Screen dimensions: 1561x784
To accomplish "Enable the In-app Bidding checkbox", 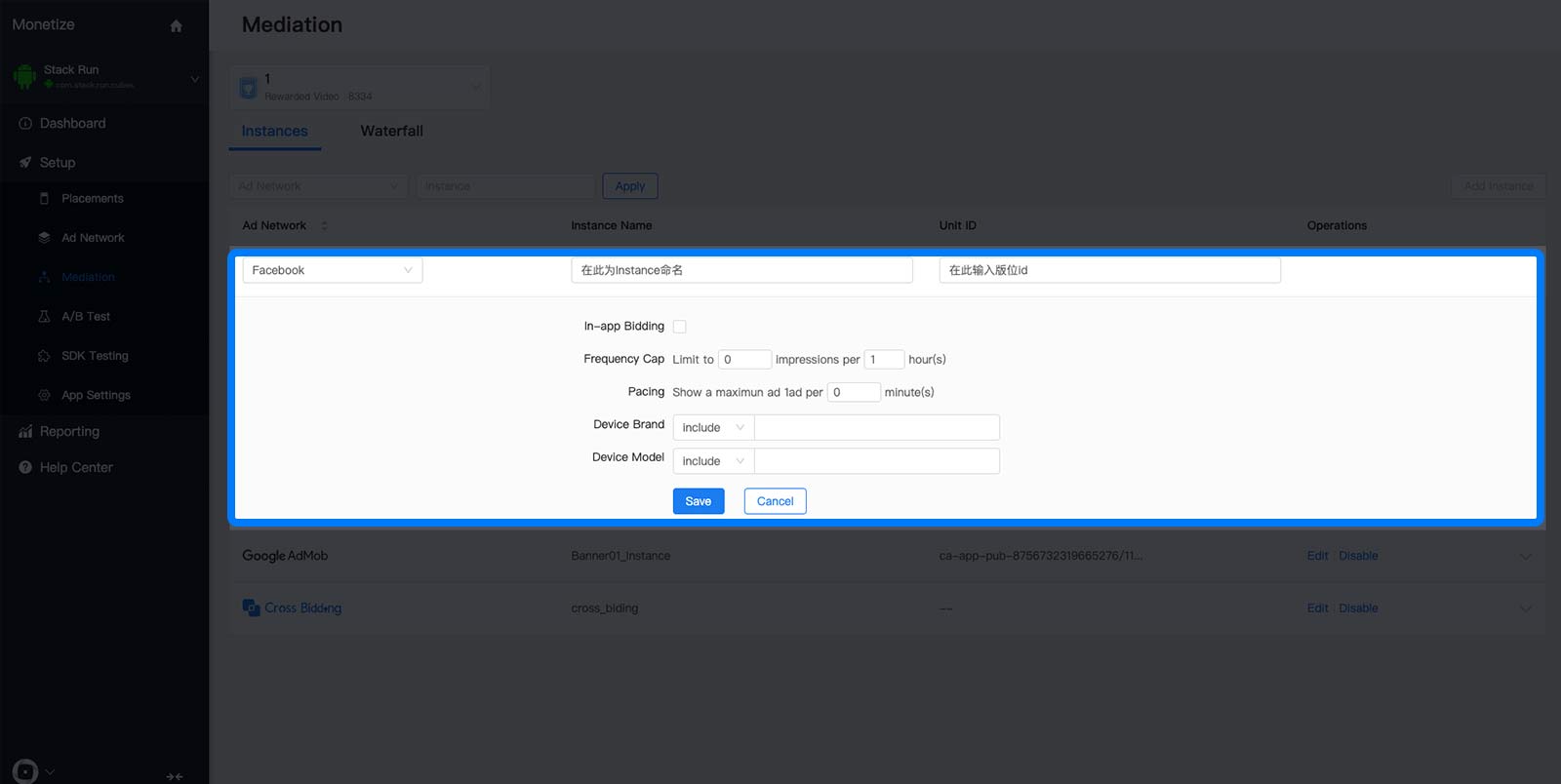I will coord(680,327).
